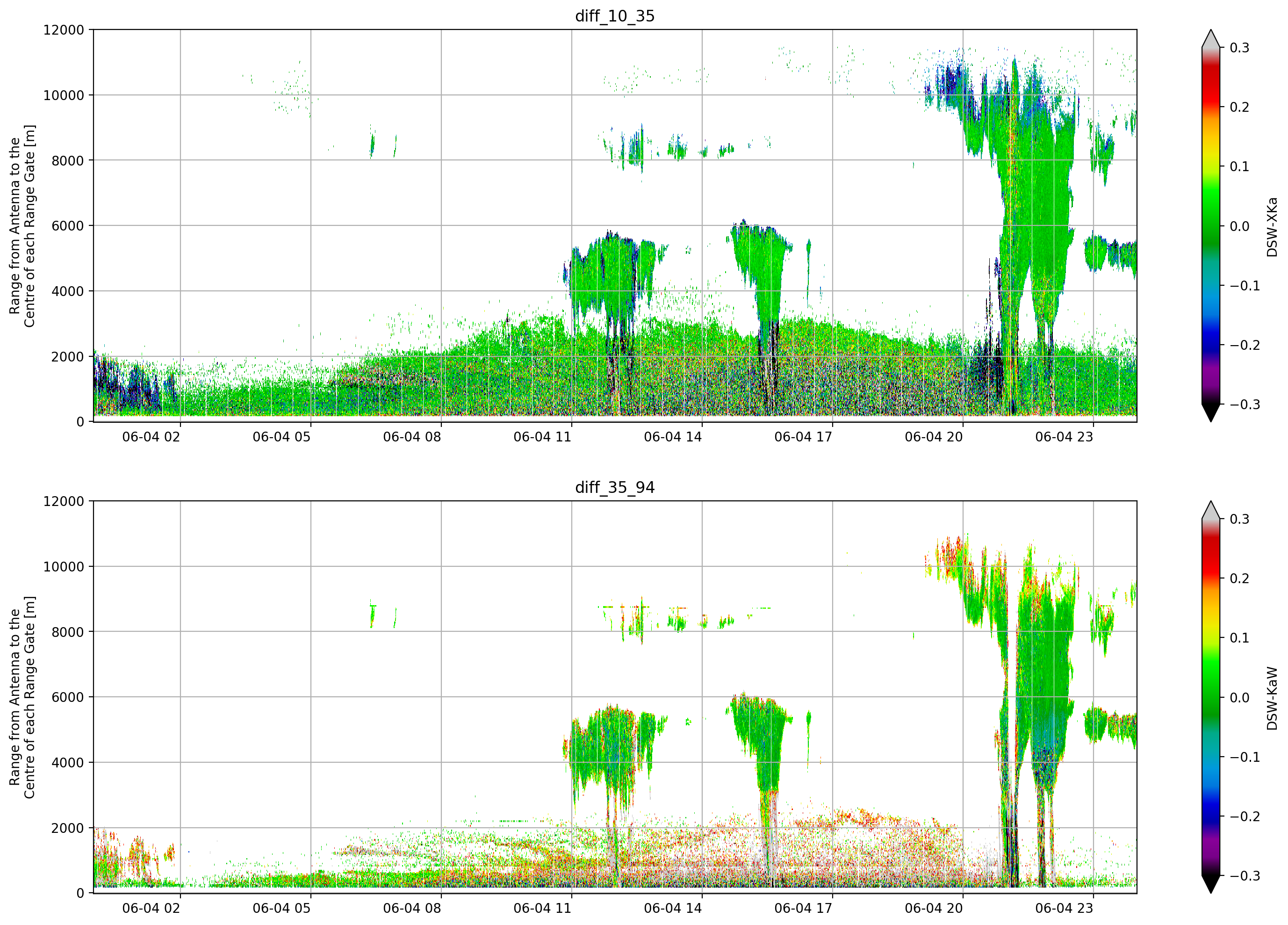Click the bottom colorbar lower black arrow
The height and width of the screenshot is (925, 1288).
point(1211,885)
